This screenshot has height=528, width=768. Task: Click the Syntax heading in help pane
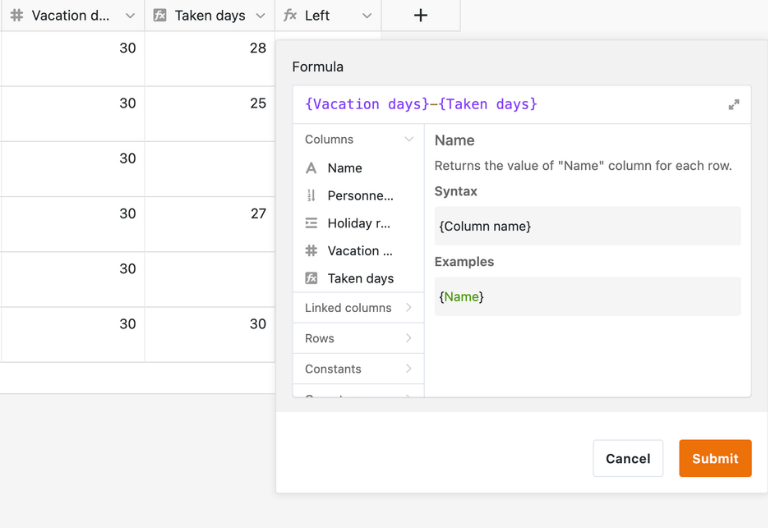click(456, 191)
